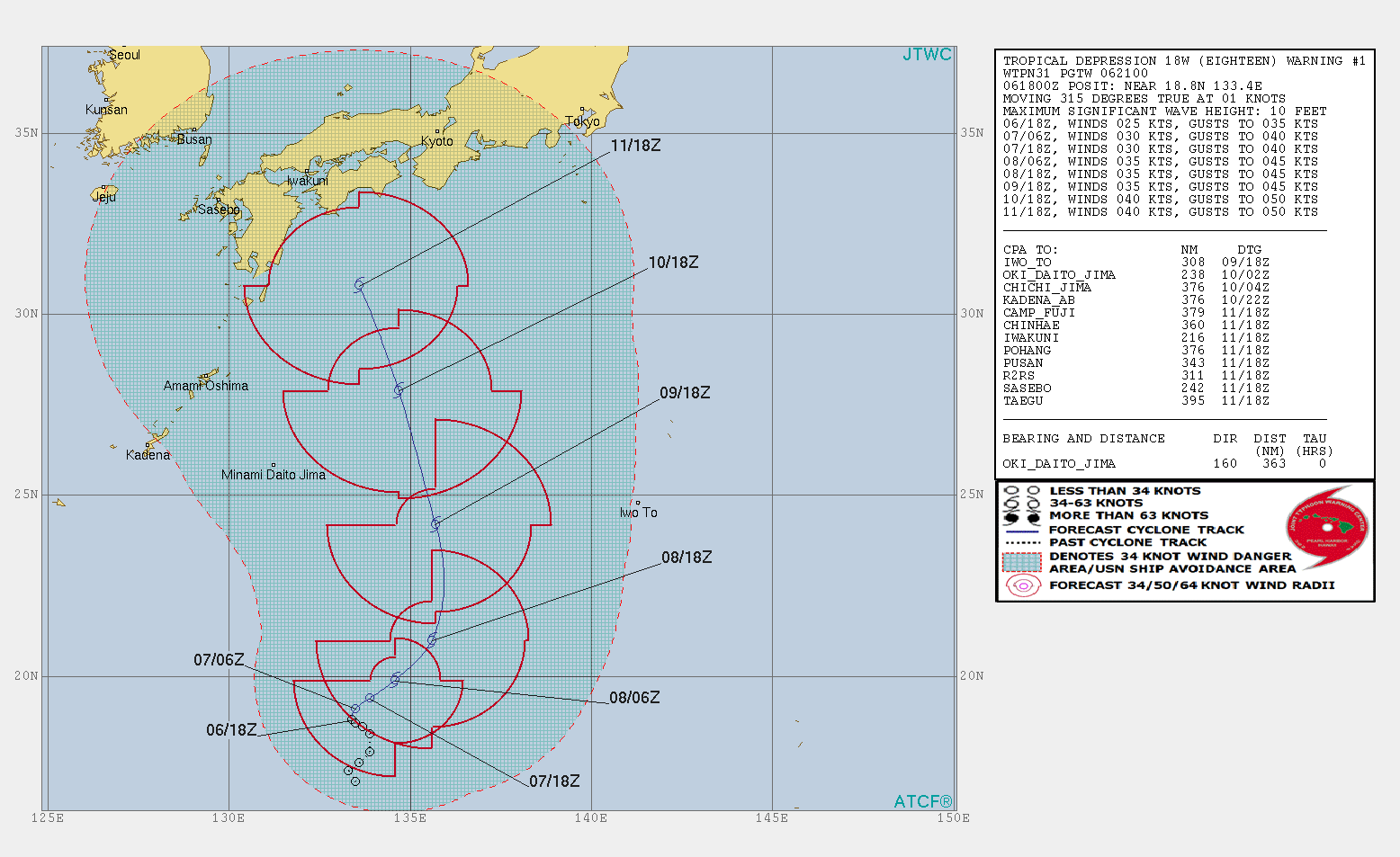Viewport: 1400px width, 857px height.
Task: Click the 'CPA TO:' table heading
Action: coord(1030,250)
